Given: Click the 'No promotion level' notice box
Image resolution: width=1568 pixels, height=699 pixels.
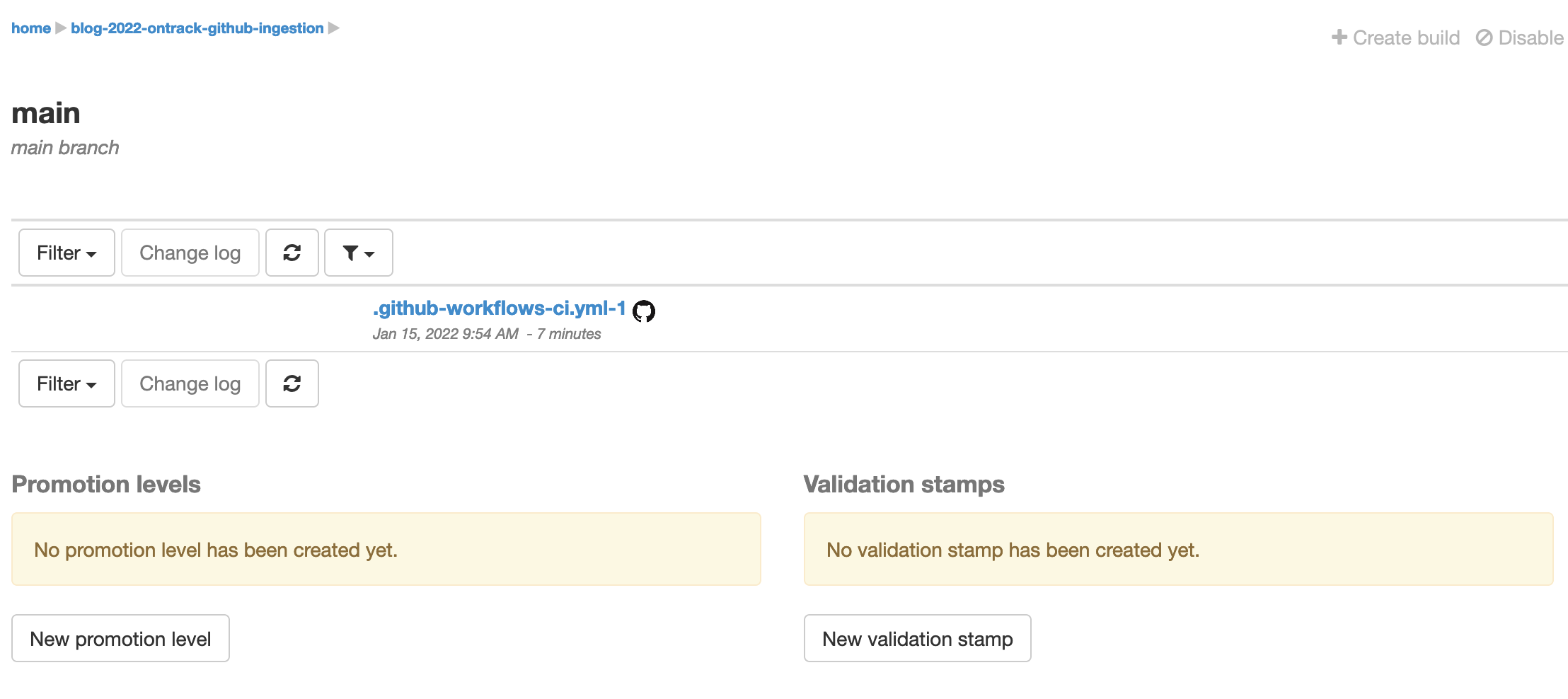Looking at the screenshot, I should [x=386, y=549].
